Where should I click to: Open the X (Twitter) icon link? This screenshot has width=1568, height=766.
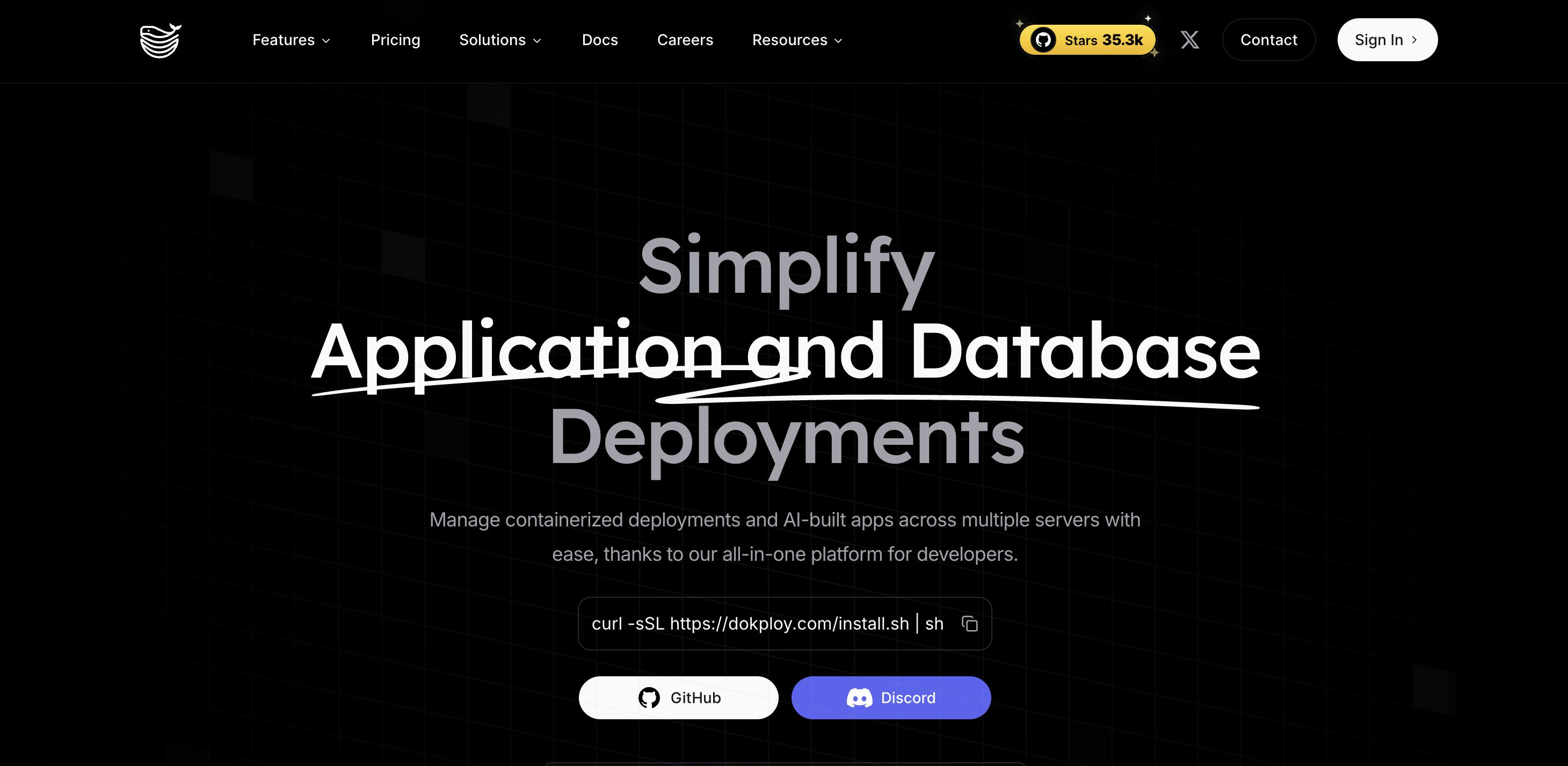pyautogui.click(x=1189, y=40)
